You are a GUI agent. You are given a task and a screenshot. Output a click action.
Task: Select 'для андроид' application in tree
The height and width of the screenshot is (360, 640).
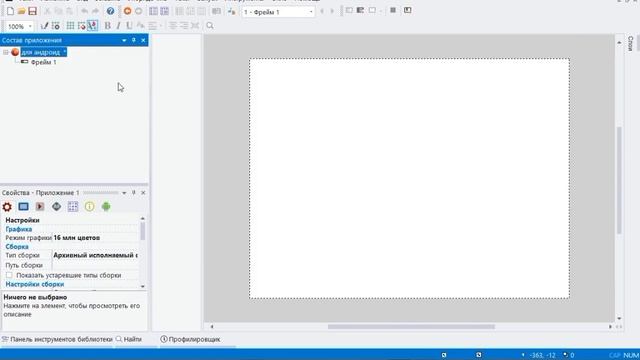coord(43,52)
